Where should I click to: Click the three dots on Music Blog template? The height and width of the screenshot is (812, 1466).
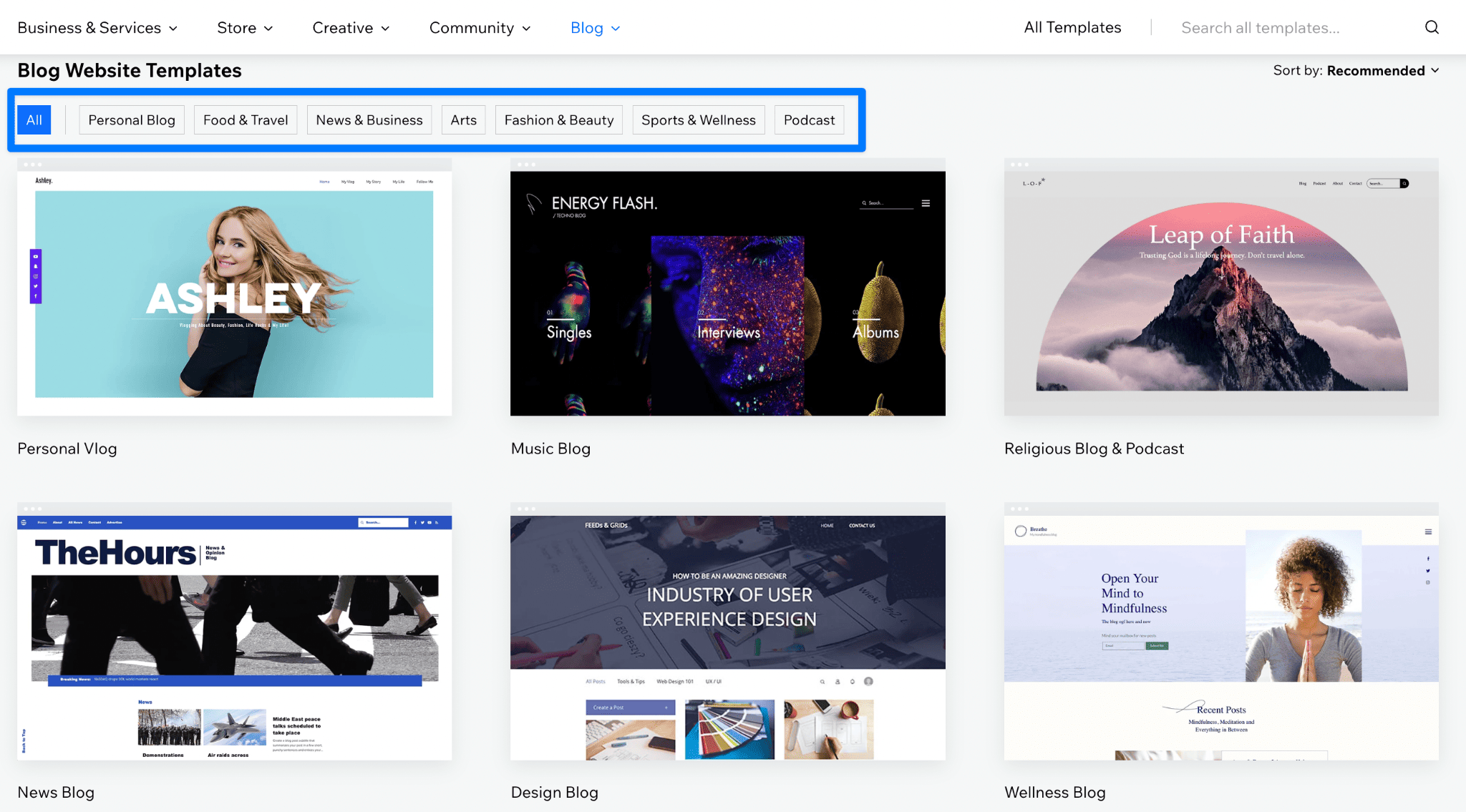[526, 165]
